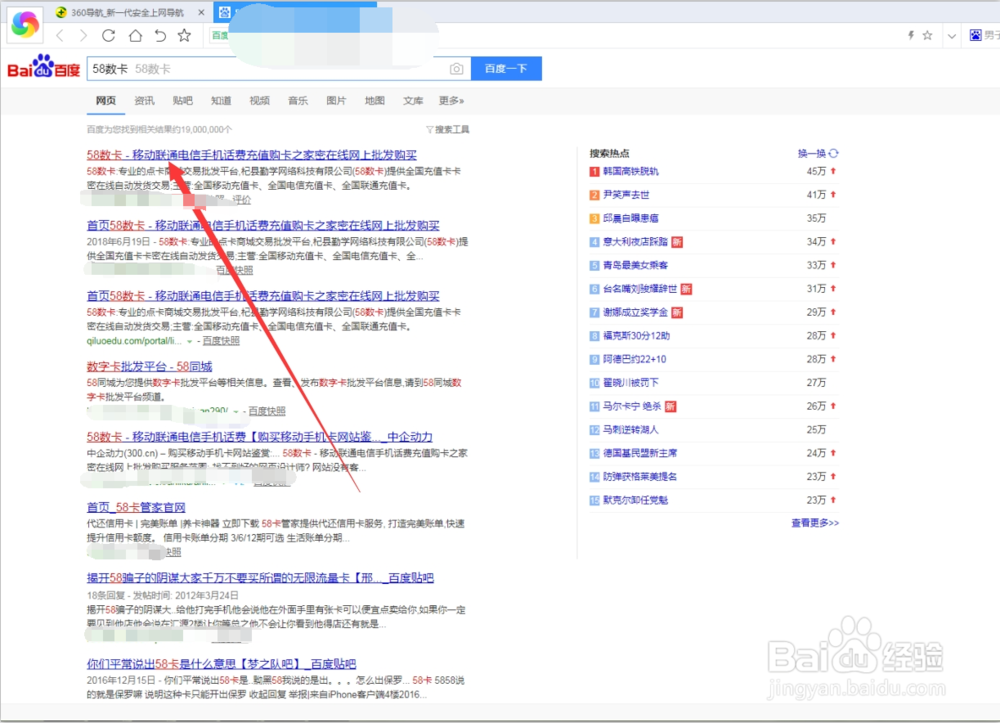
Task: Open hot topic 尹笑声去世
Action: pos(626,195)
